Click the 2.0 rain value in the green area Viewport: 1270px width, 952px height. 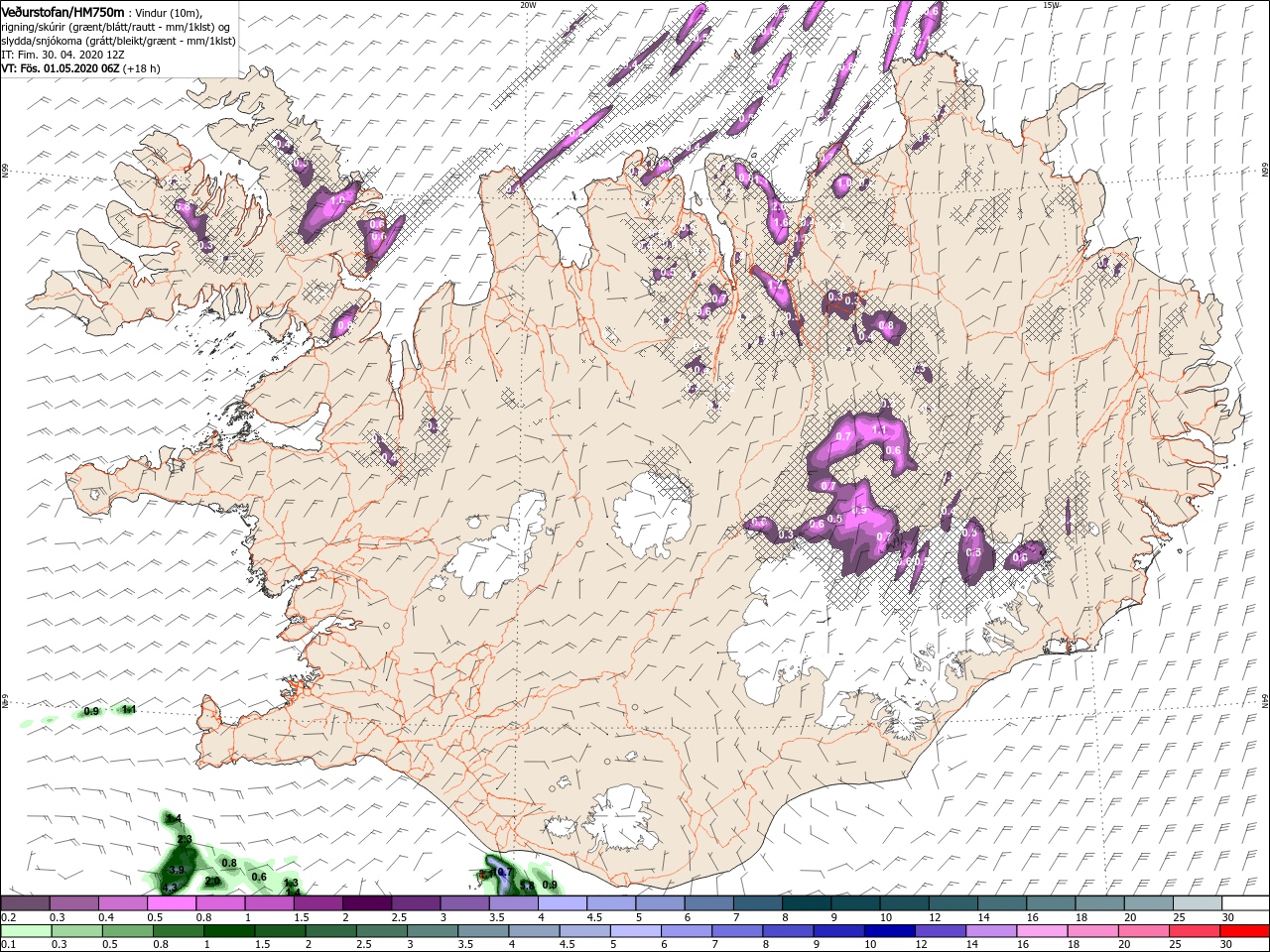click(x=212, y=881)
